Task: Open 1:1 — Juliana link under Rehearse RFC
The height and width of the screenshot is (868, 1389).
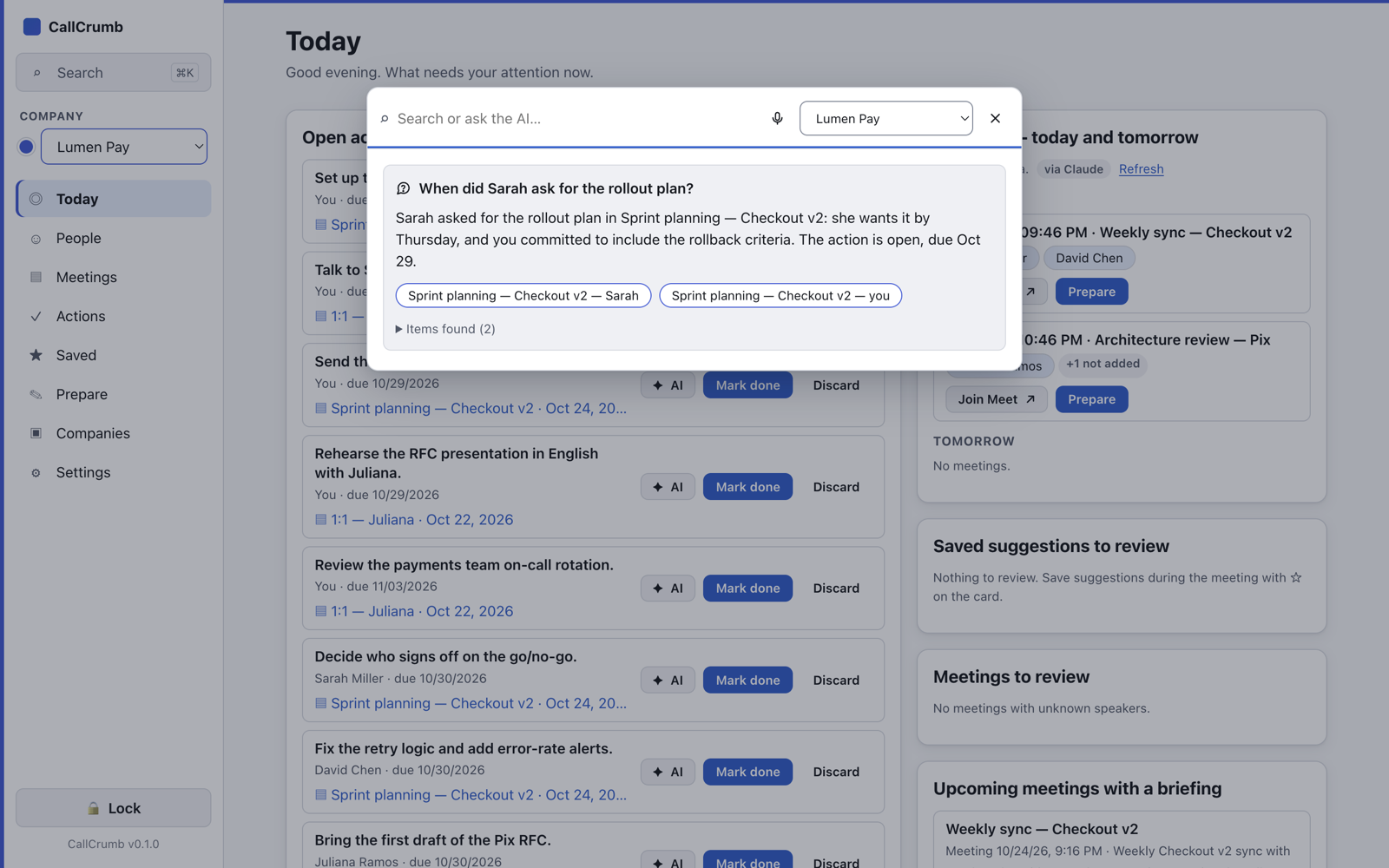Action: pos(414,520)
